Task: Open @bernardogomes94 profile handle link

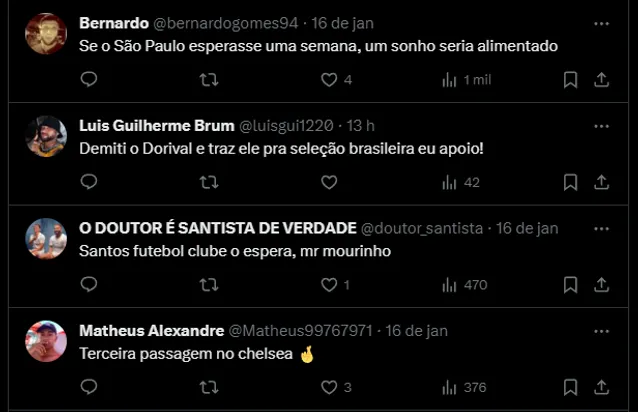Action: point(245,23)
